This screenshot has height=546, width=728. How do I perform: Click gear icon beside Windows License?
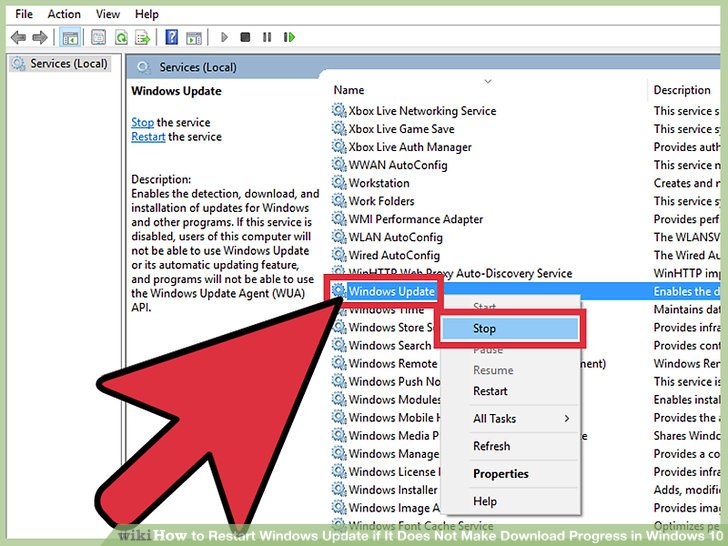click(339, 471)
